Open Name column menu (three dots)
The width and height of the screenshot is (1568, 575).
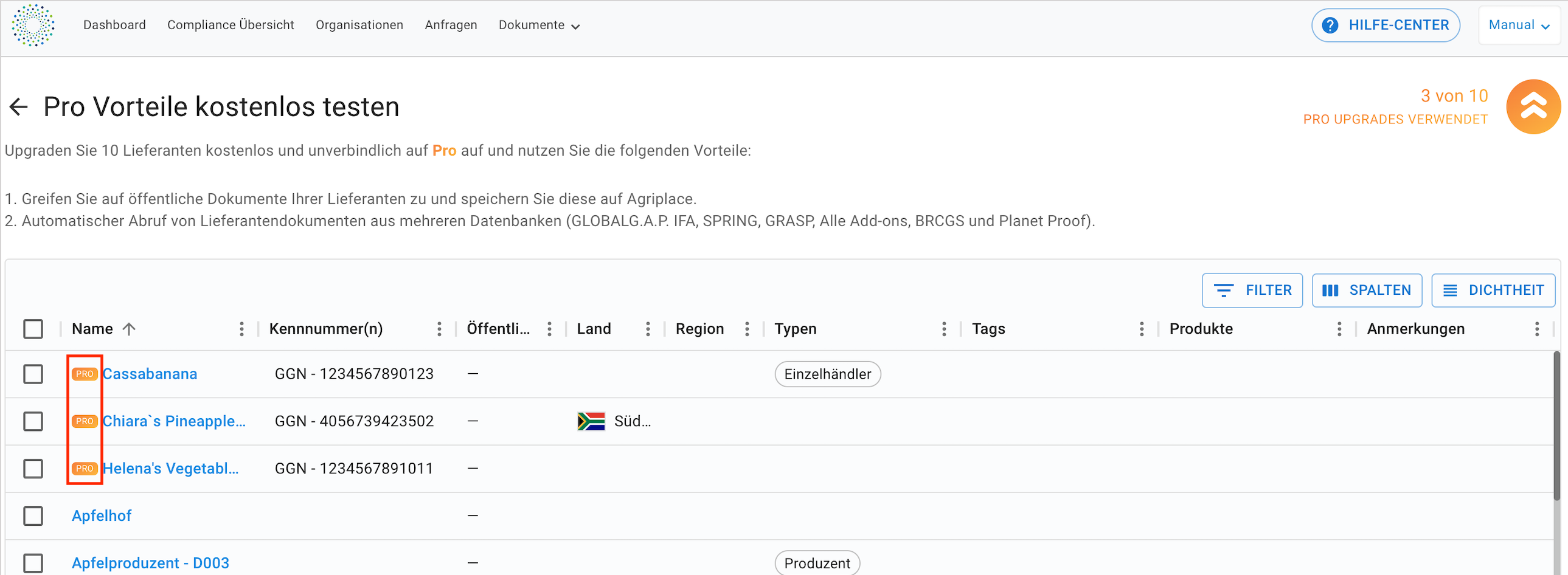[x=241, y=329]
